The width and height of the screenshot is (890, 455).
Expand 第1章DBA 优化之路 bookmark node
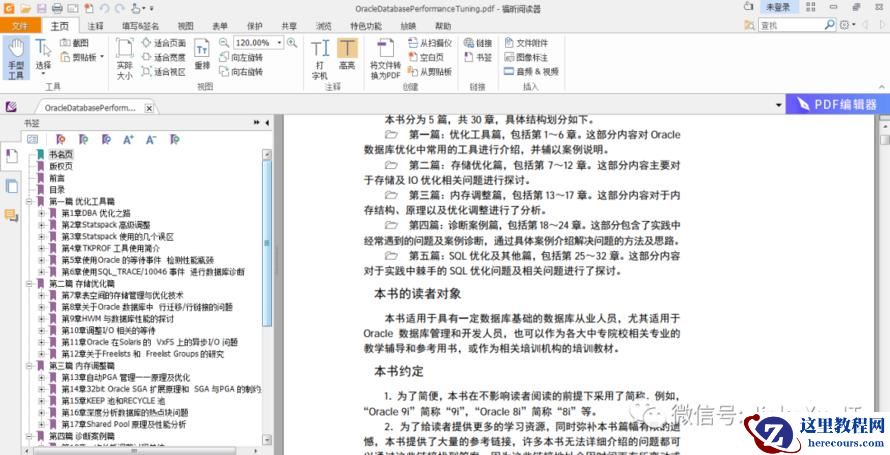tap(41, 213)
